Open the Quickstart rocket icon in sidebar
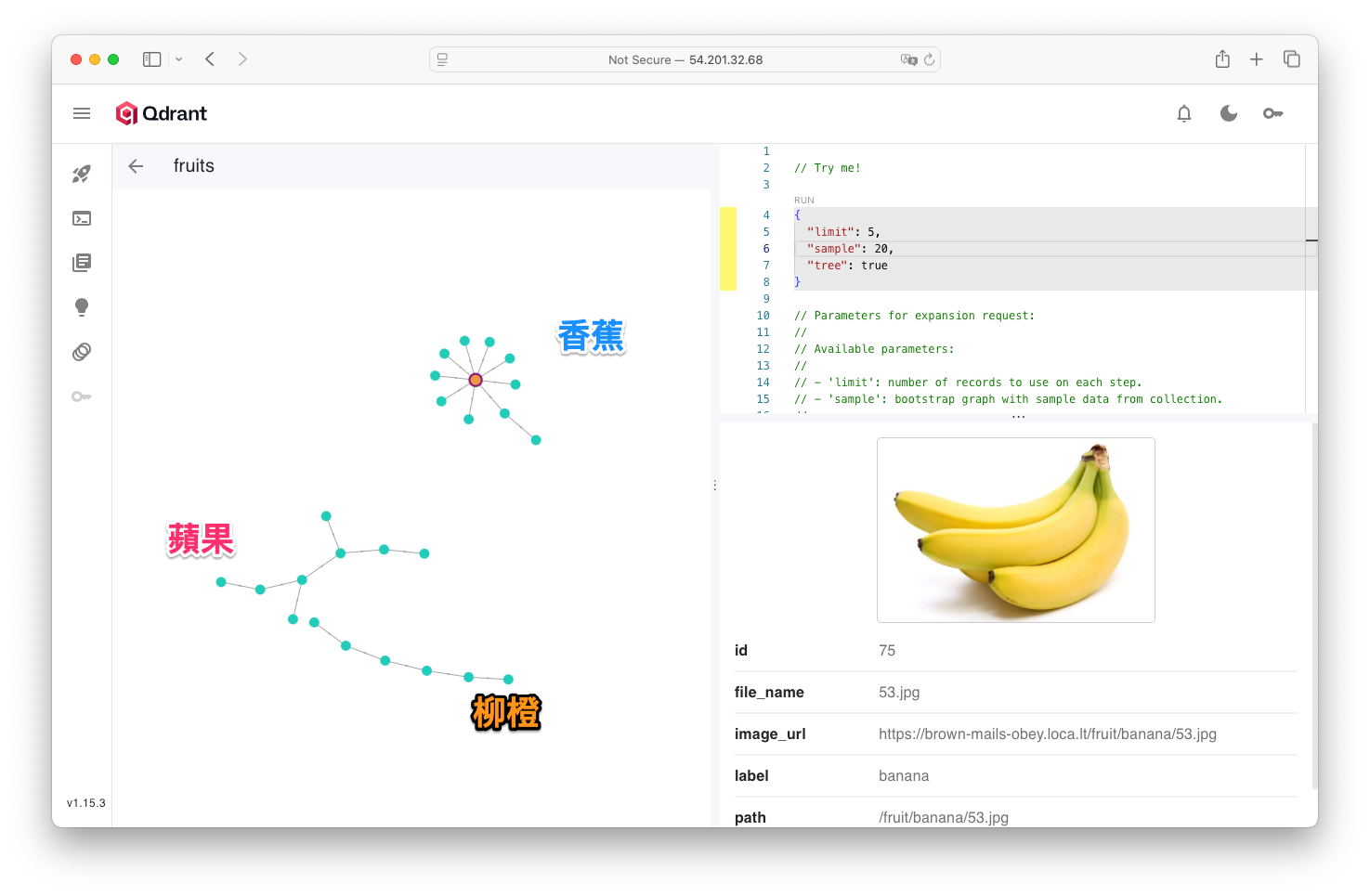The image size is (1370, 896). 82,174
